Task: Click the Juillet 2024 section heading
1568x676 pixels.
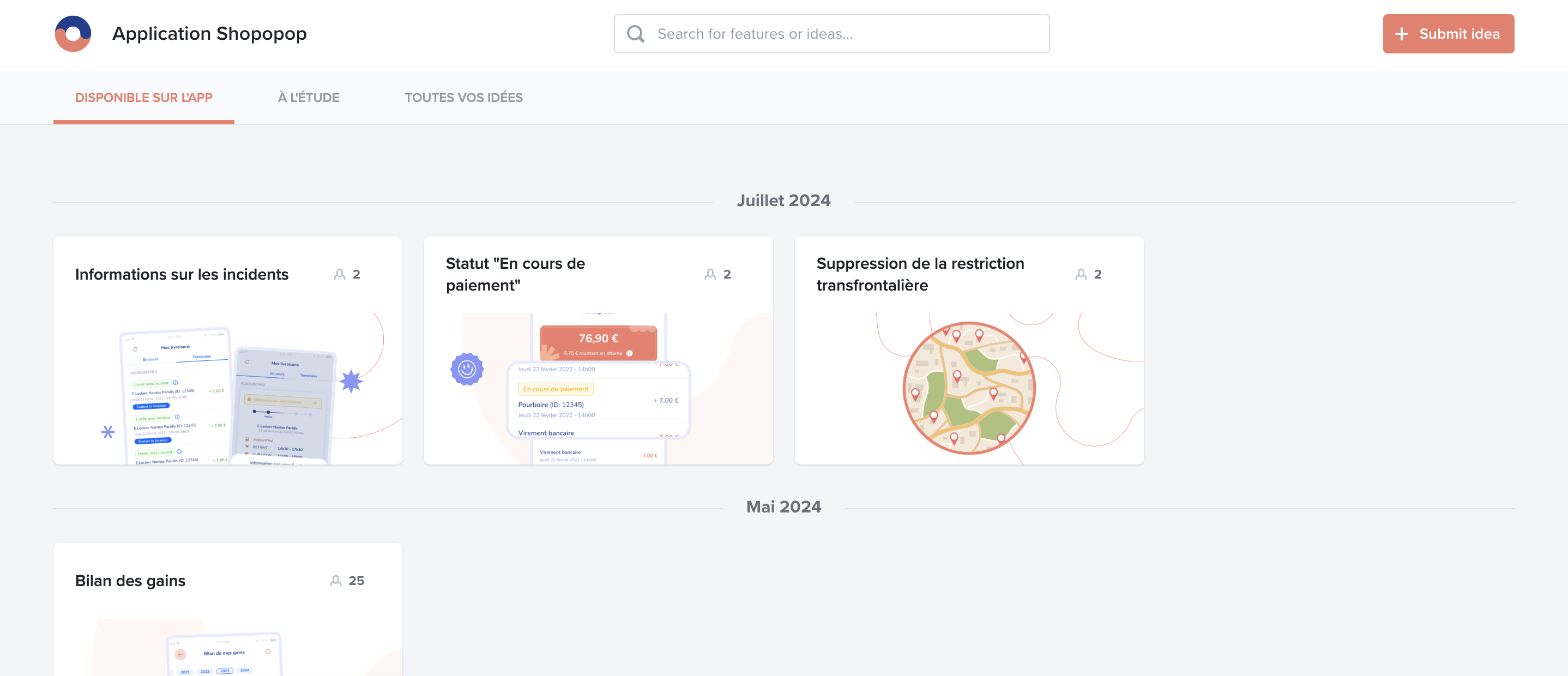Action: 783,201
